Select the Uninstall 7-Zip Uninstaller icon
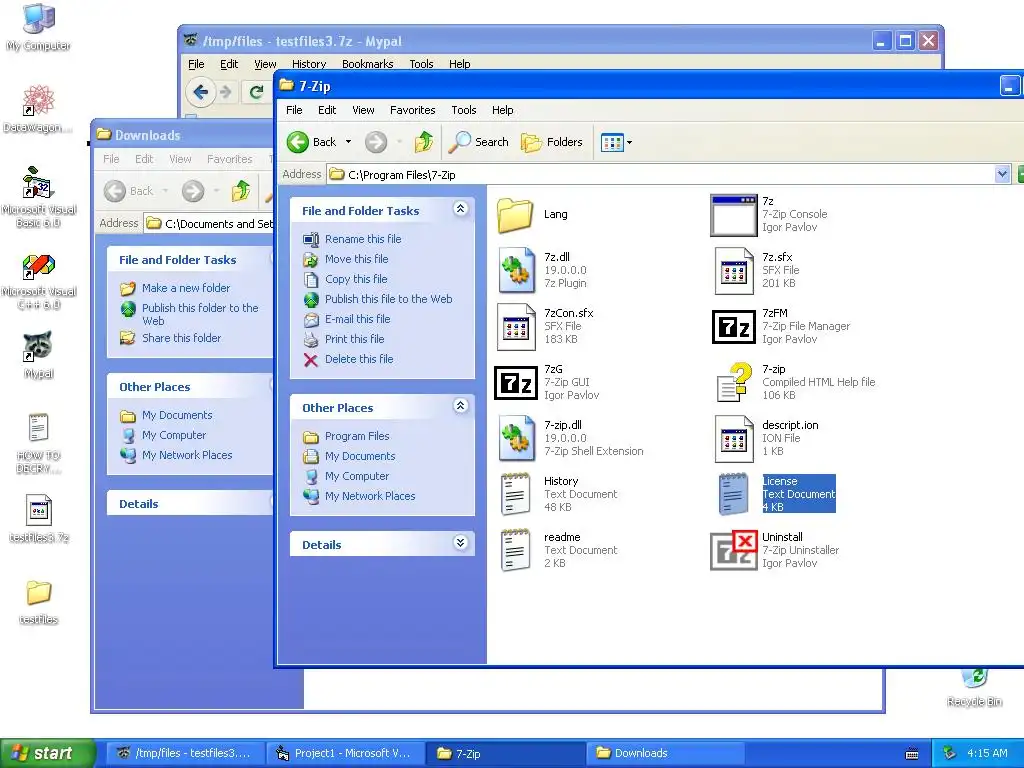This screenshot has width=1024, height=768. click(733, 550)
